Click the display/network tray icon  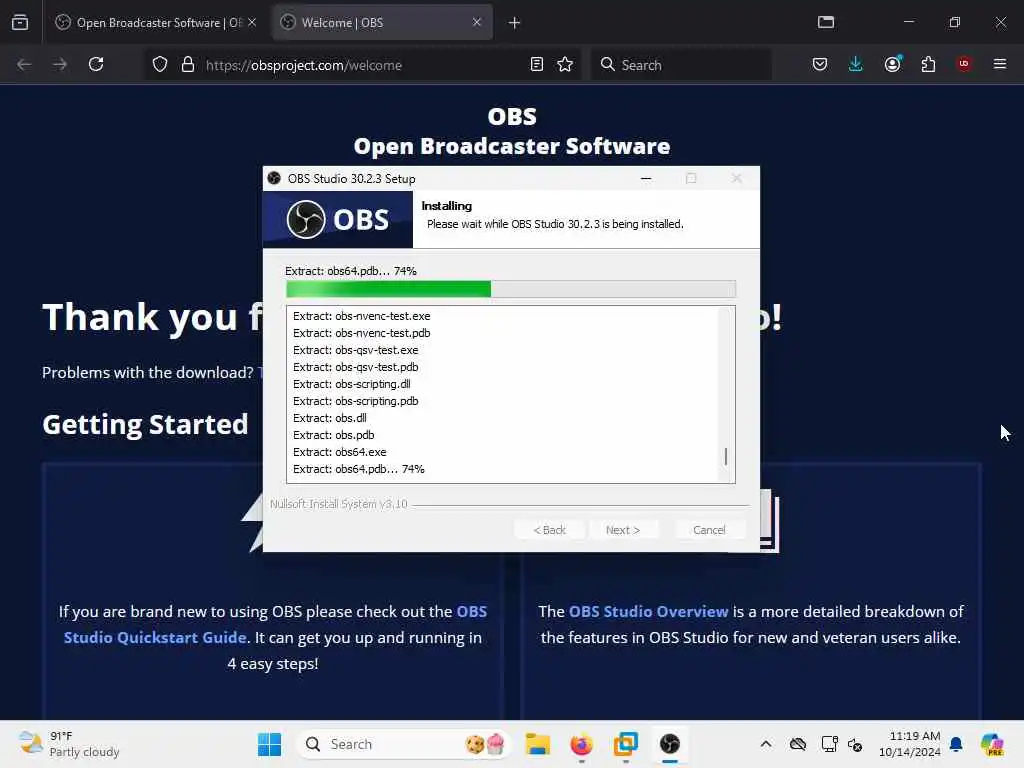[829, 744]
